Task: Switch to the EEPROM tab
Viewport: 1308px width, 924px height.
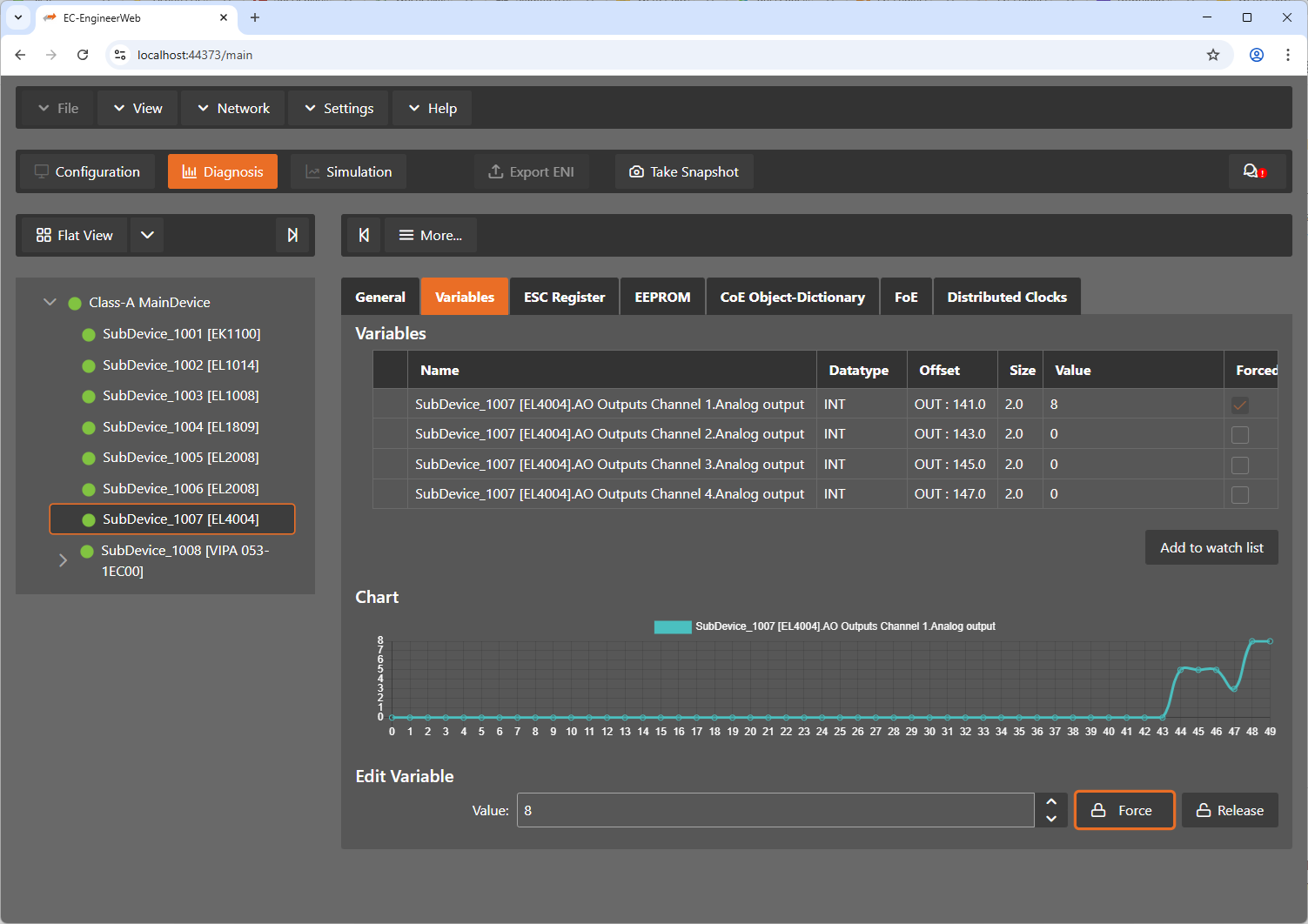Action: (662, 297)
